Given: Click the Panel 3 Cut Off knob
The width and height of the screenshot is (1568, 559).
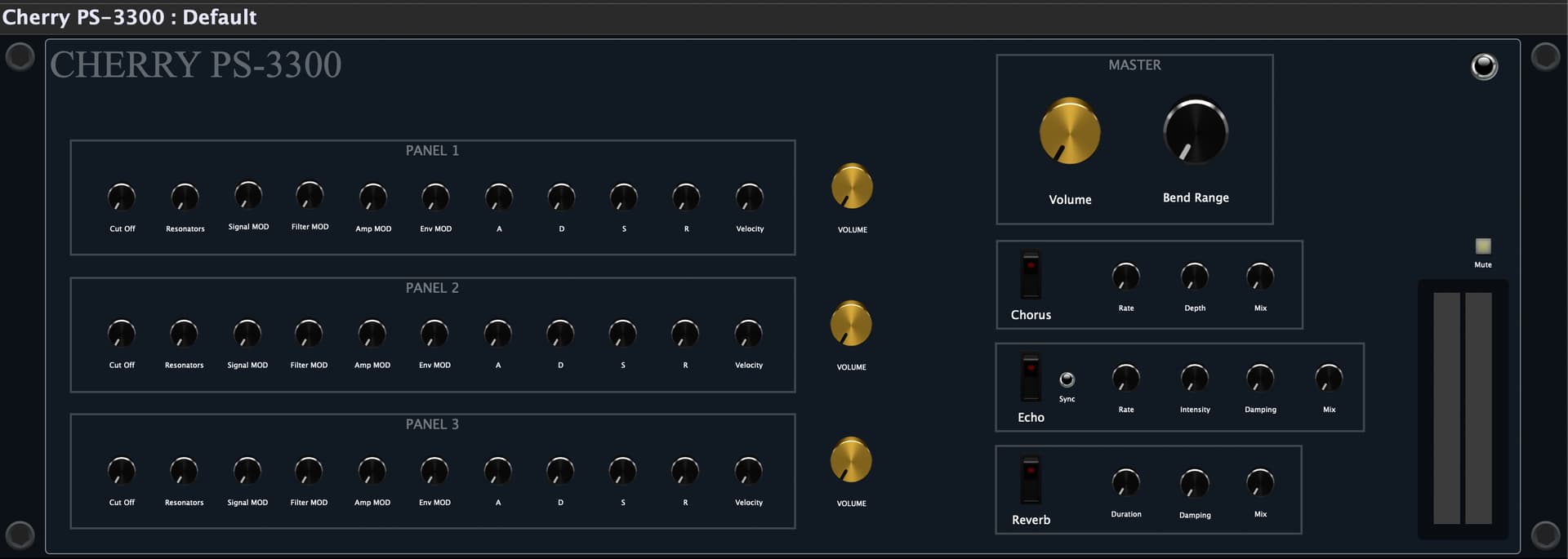Looking at the screenshot, I should 122,470.
